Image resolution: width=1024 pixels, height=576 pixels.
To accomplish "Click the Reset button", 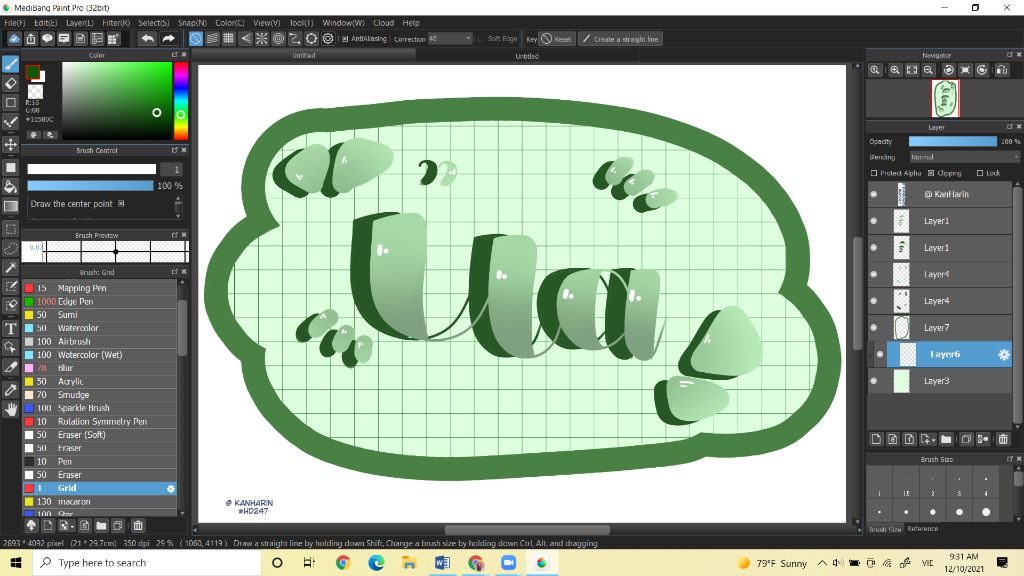I will pos(556,39).
